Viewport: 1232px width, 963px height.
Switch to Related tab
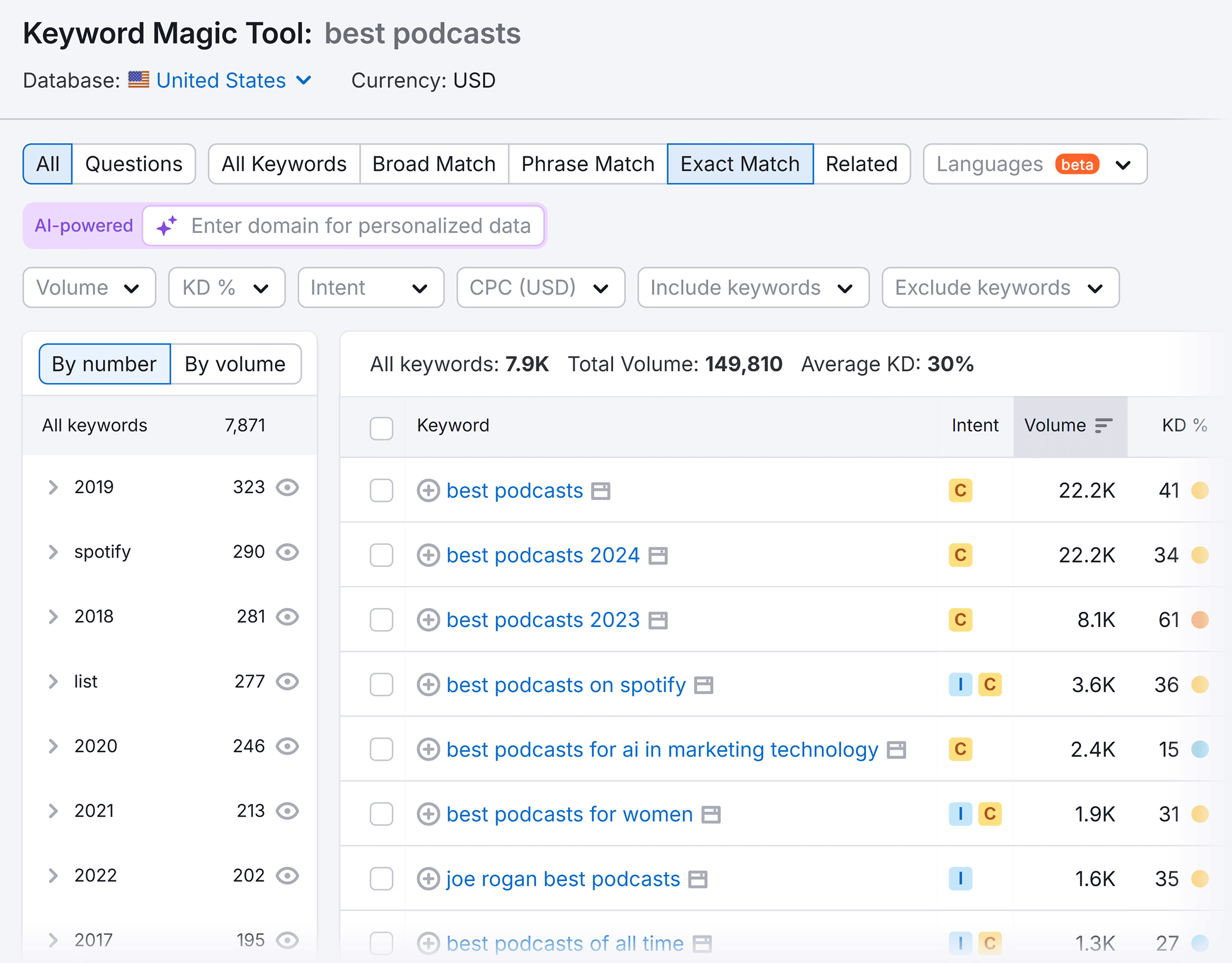point(861,164)
